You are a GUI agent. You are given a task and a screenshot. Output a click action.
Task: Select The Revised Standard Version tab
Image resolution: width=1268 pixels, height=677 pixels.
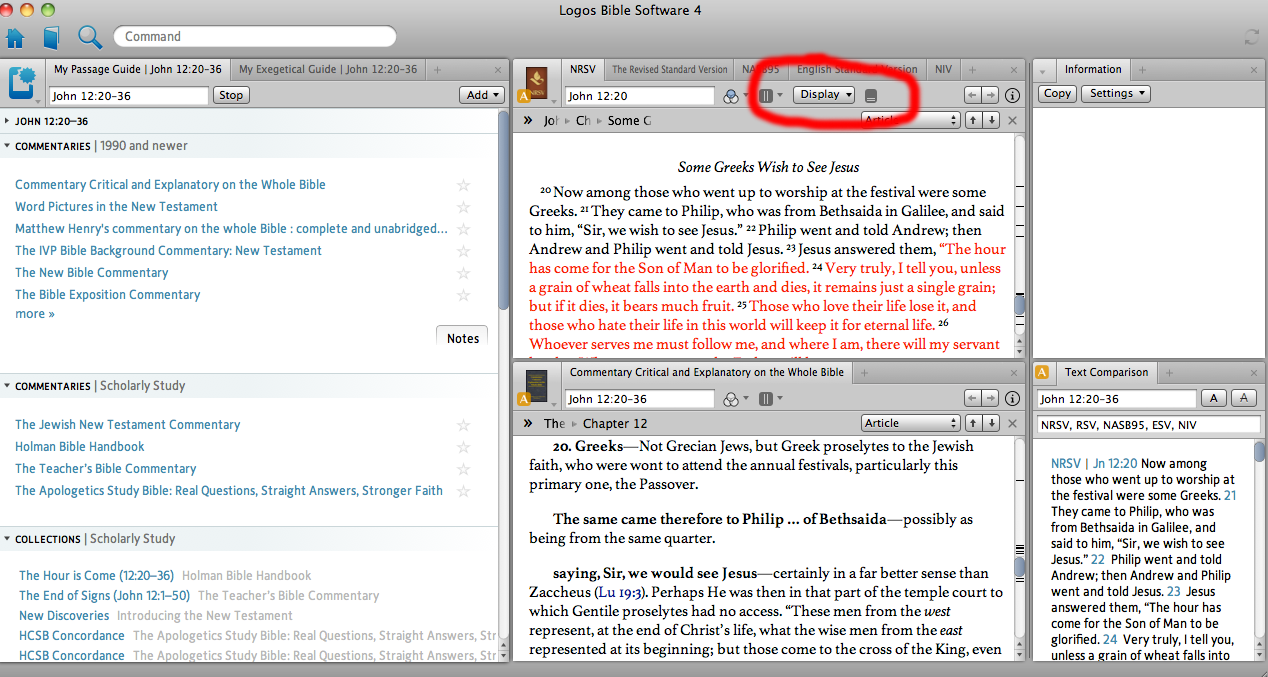click(x=670, y=70)
